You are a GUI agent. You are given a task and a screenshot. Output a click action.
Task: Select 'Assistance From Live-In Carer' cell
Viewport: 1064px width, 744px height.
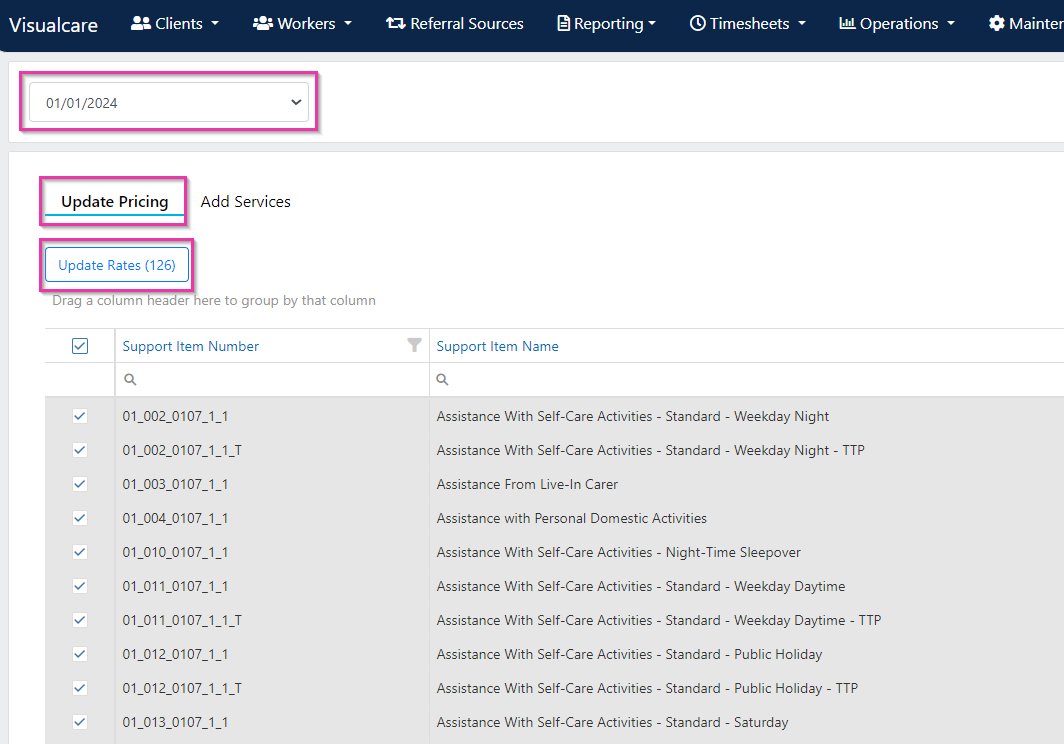(x=527, y=484)
